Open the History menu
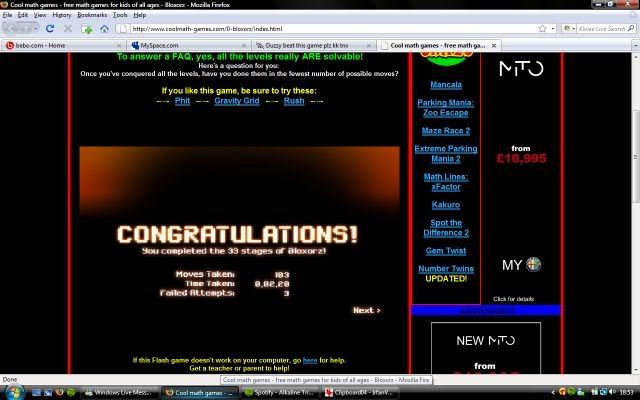This screenshot has width=640, height=400. coord(61,15)
